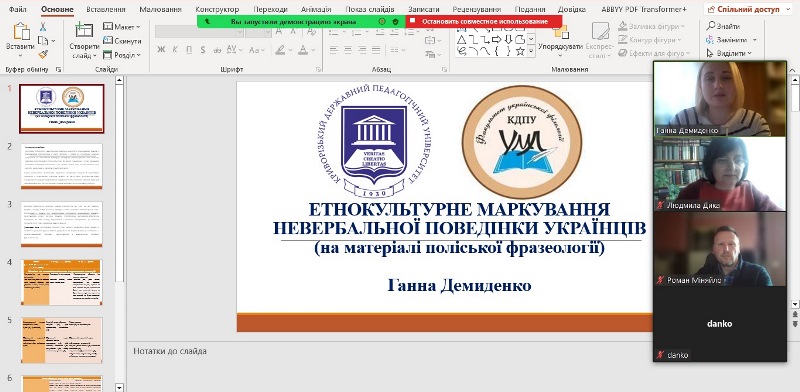Justify text in paragraph group
The height and width of the screenshot is (392, 800).
pyautogui.click(x=377, y=50)
